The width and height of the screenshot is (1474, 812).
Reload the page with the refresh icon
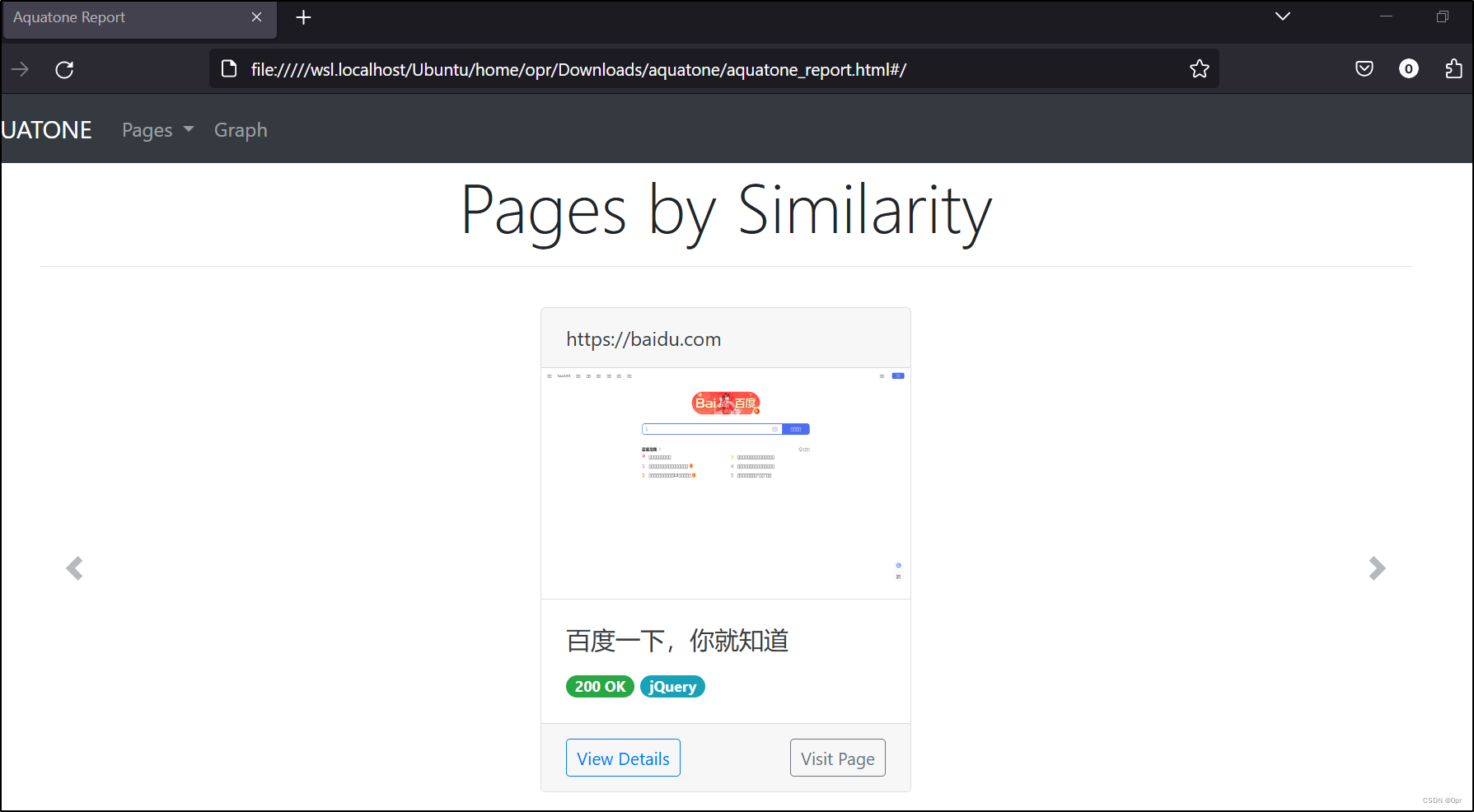tap(64, 69)
